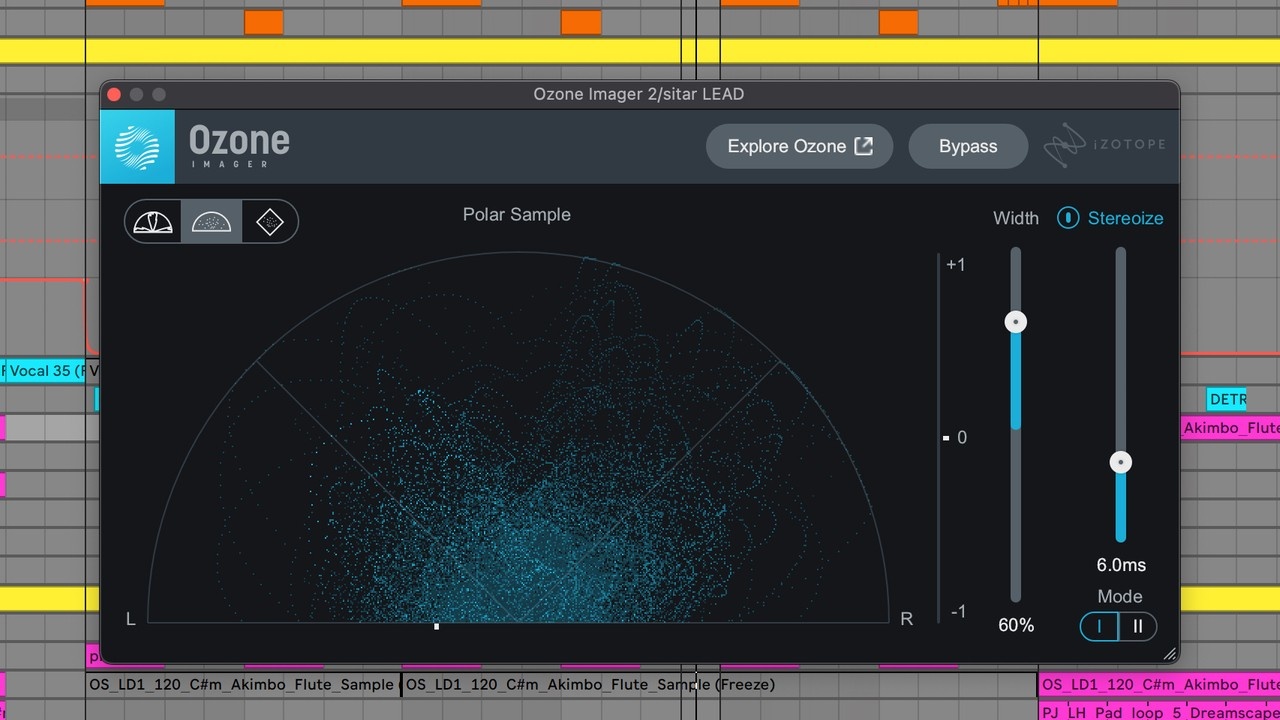Viewport: 1280px width, 720px height.
Task: Click the correlation meter white level marker
Action: pos(946,438)
